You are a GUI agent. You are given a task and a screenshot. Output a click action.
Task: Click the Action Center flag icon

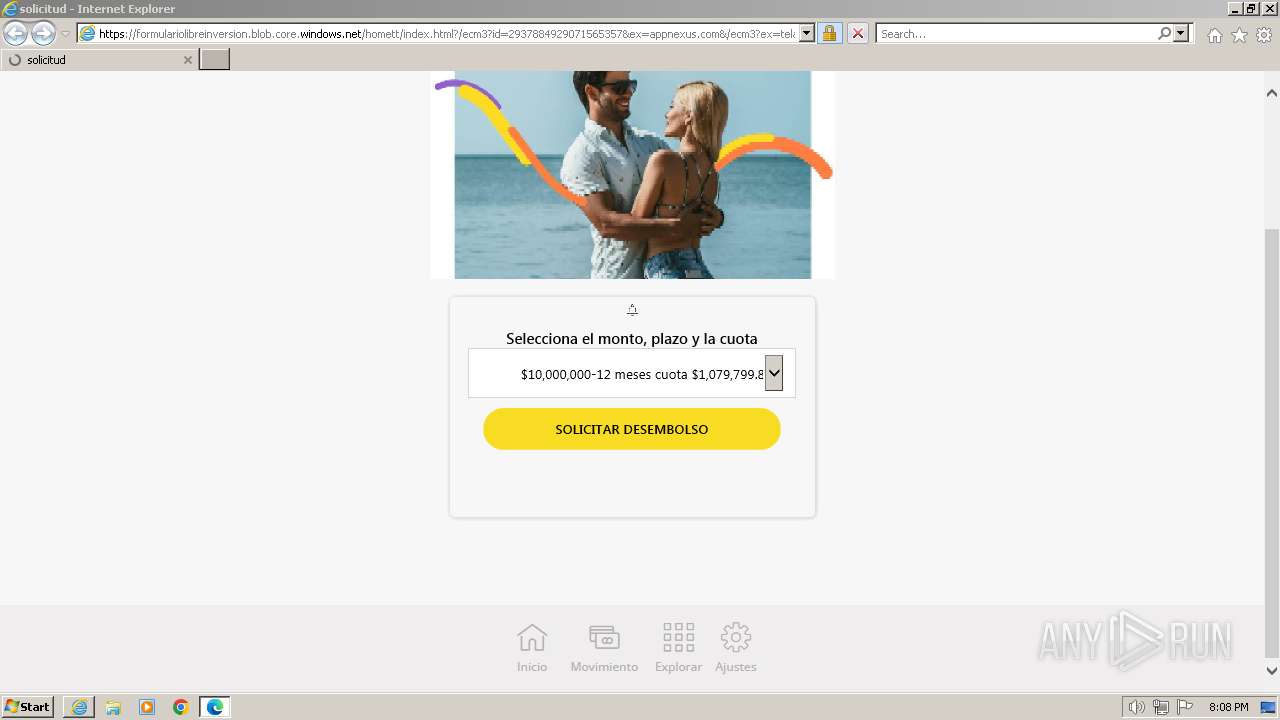(x=1185, y=707)
